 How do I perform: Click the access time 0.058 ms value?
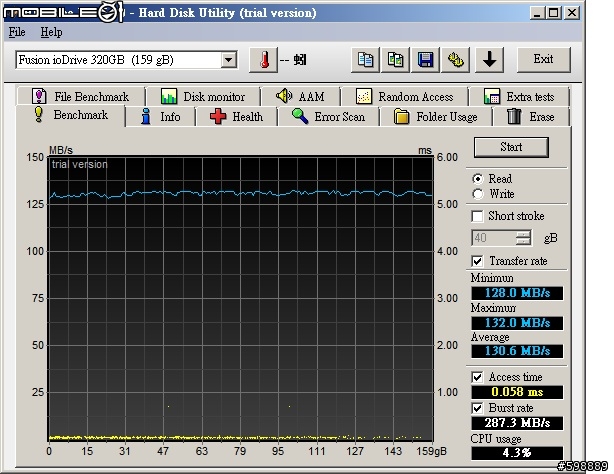pyautogui.click(x=517, y=392)
